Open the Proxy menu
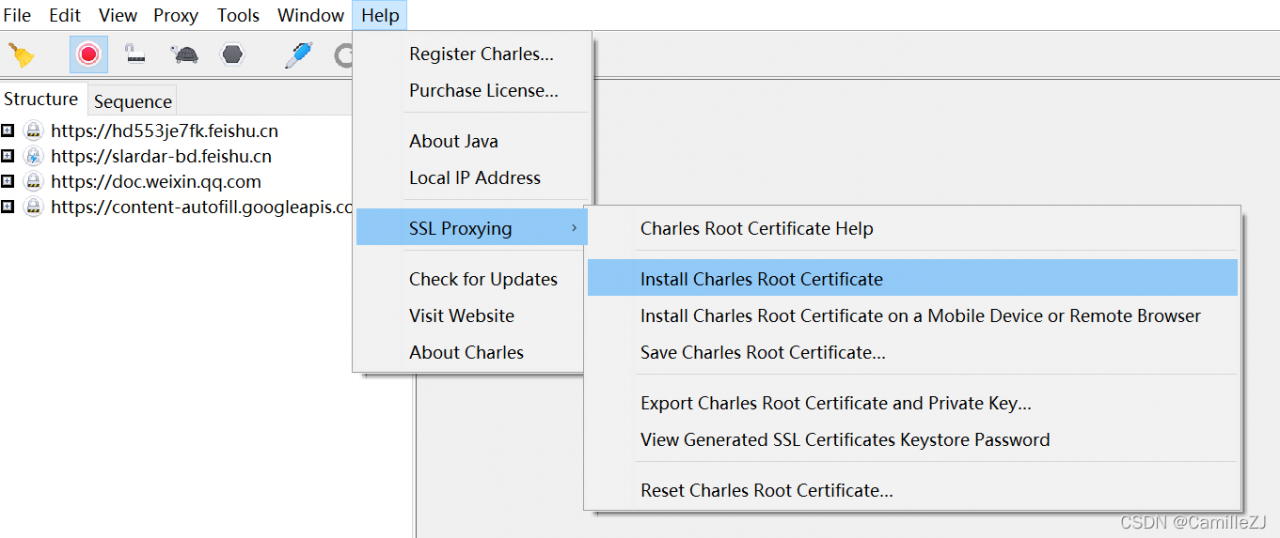The image size is (1280, 538). coord(176,15)
